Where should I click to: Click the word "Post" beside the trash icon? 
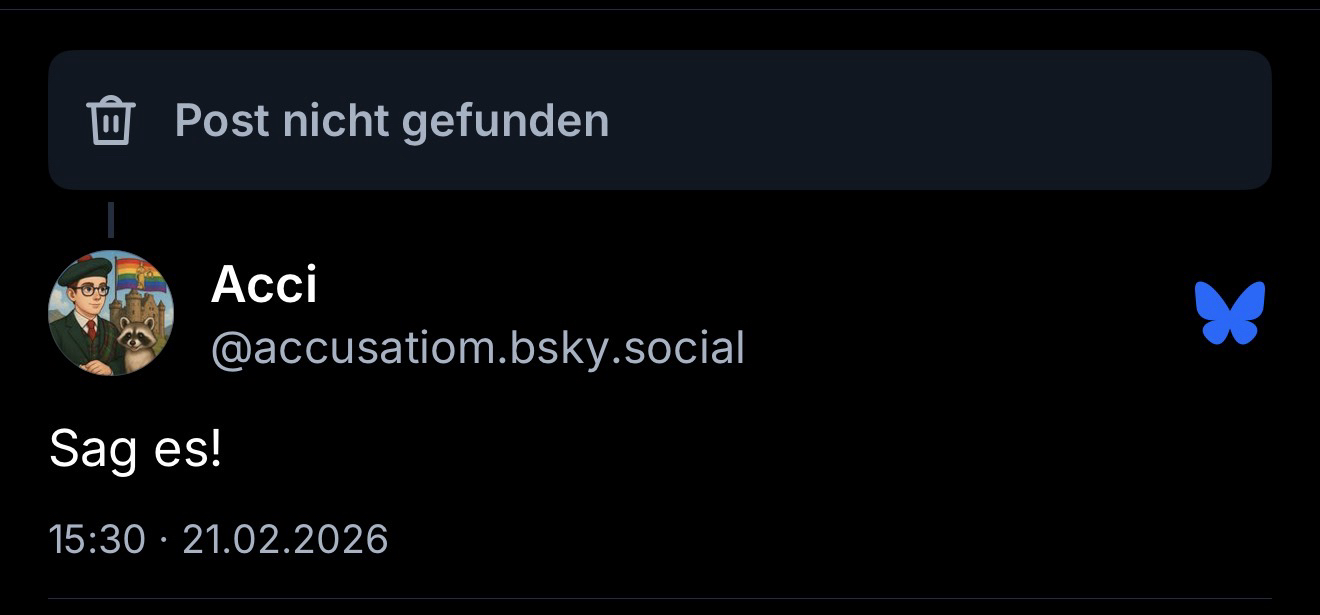(222, 121)
